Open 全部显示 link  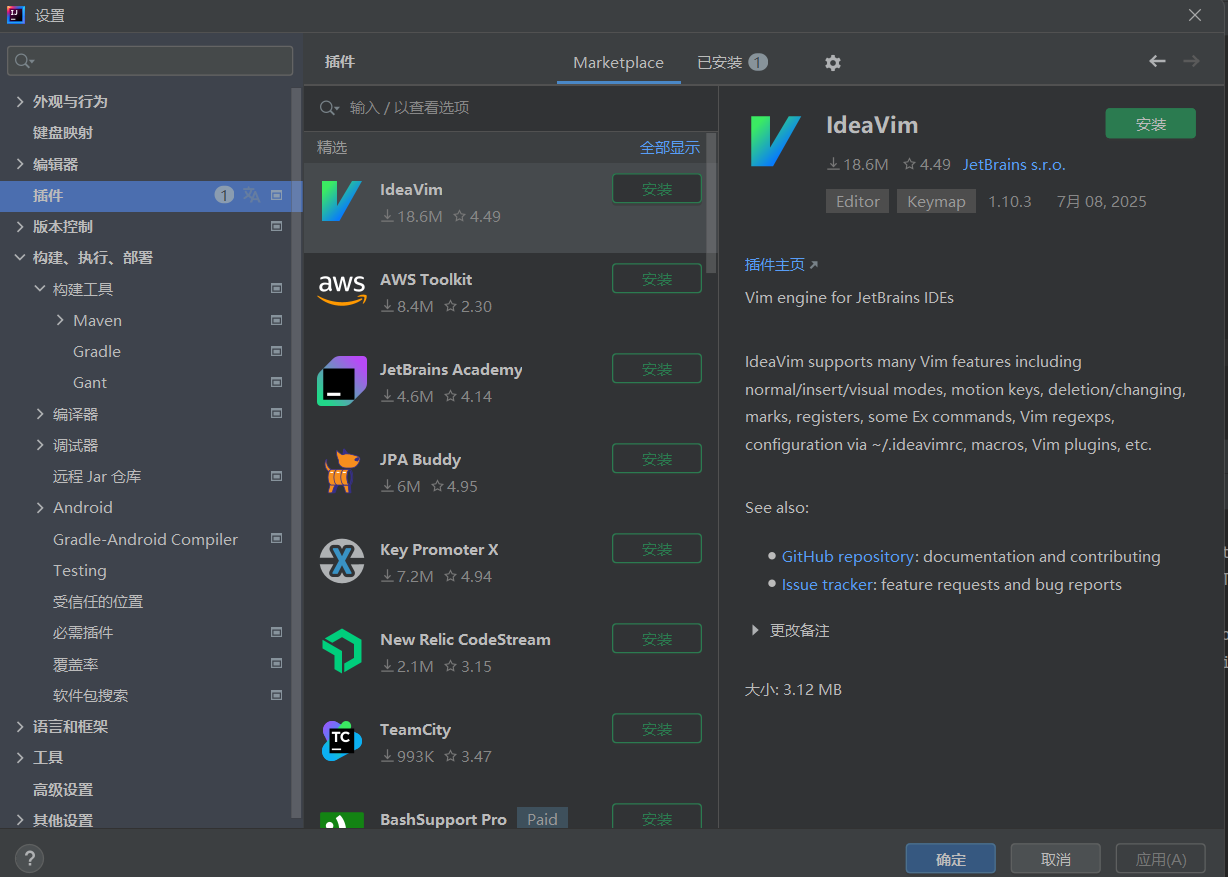pos(670,147)
